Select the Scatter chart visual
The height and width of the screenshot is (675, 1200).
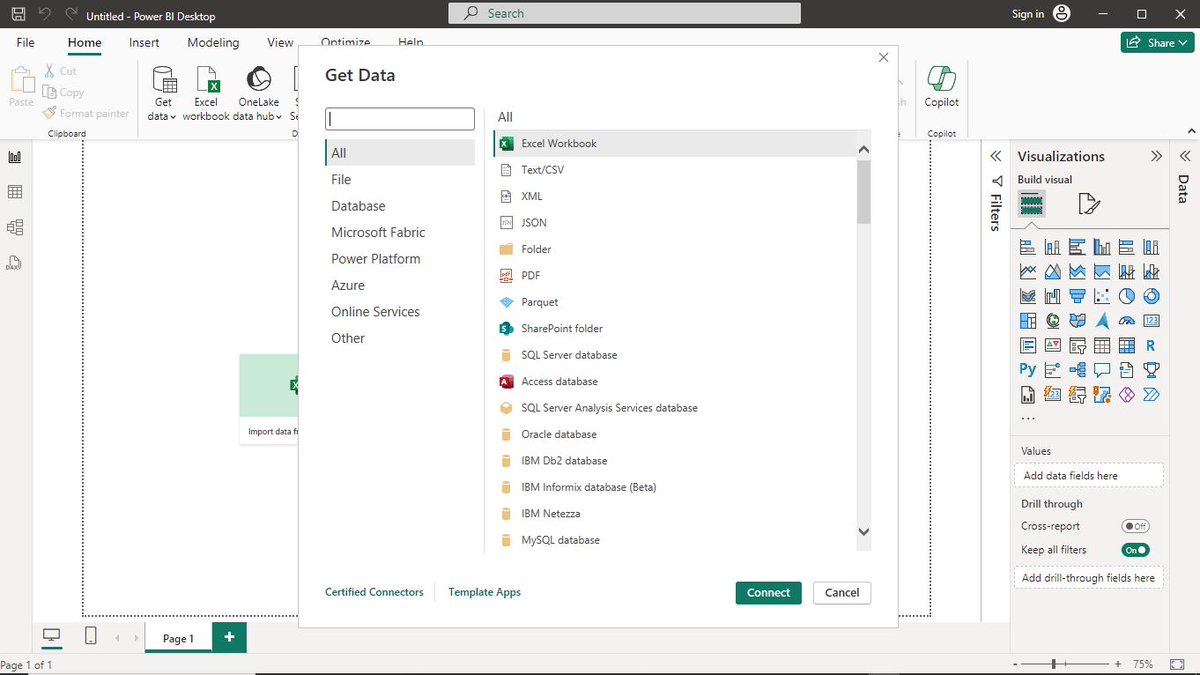[x=1102, y=296]
